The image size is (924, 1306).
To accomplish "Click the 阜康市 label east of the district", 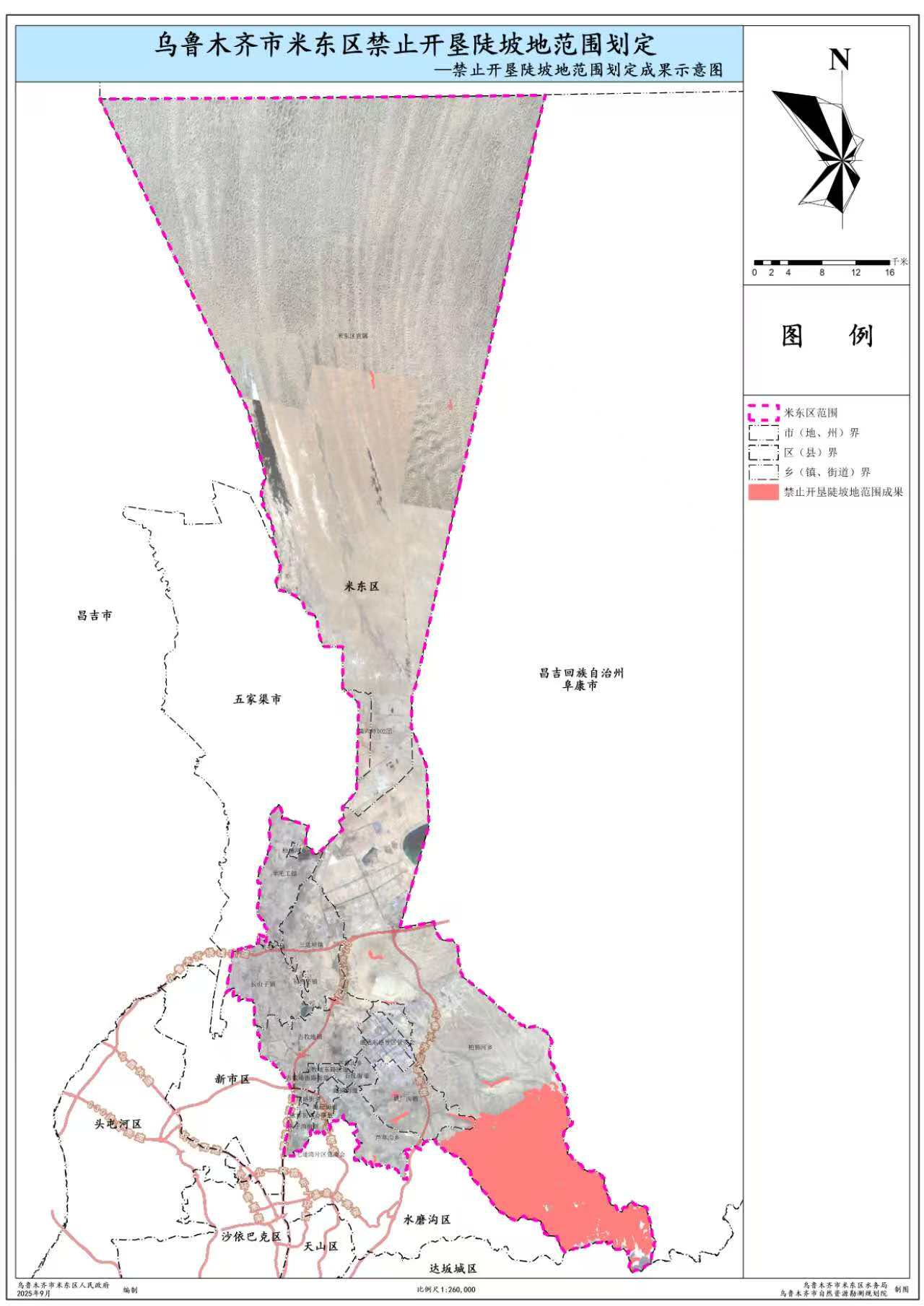I will coord(580,686).
